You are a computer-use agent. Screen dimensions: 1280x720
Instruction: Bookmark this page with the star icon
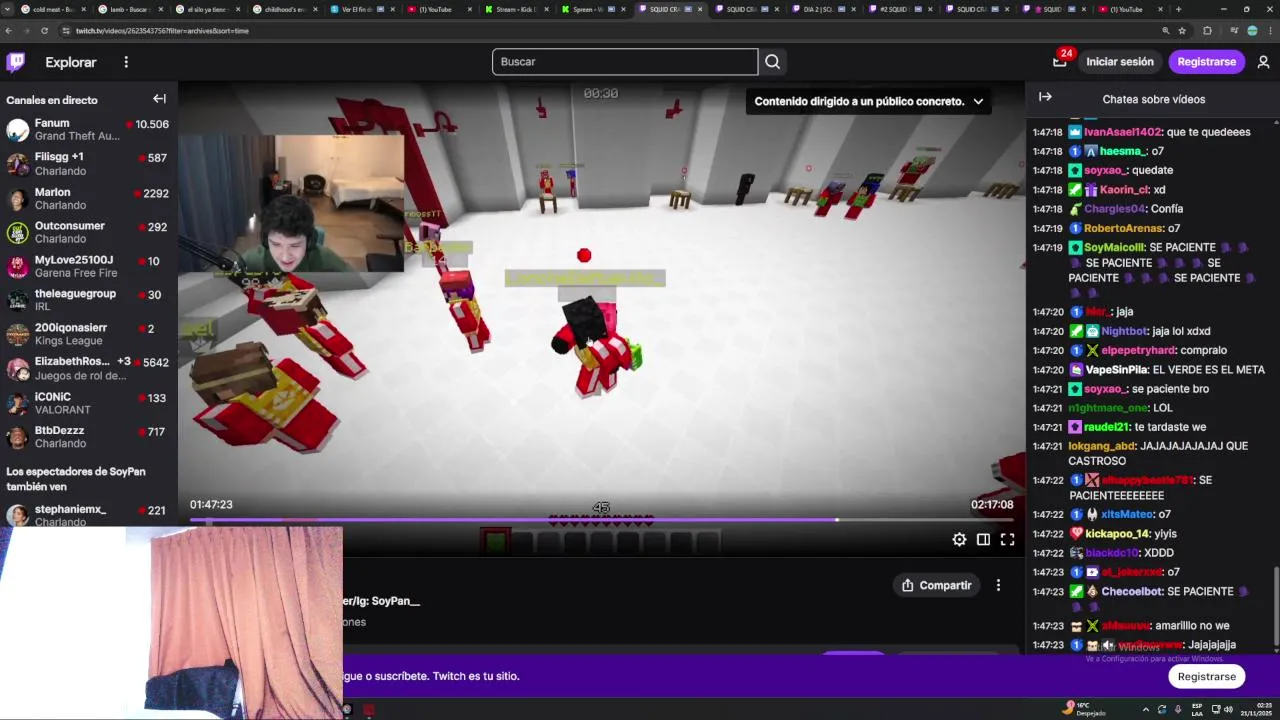[x=1182, y=31]
